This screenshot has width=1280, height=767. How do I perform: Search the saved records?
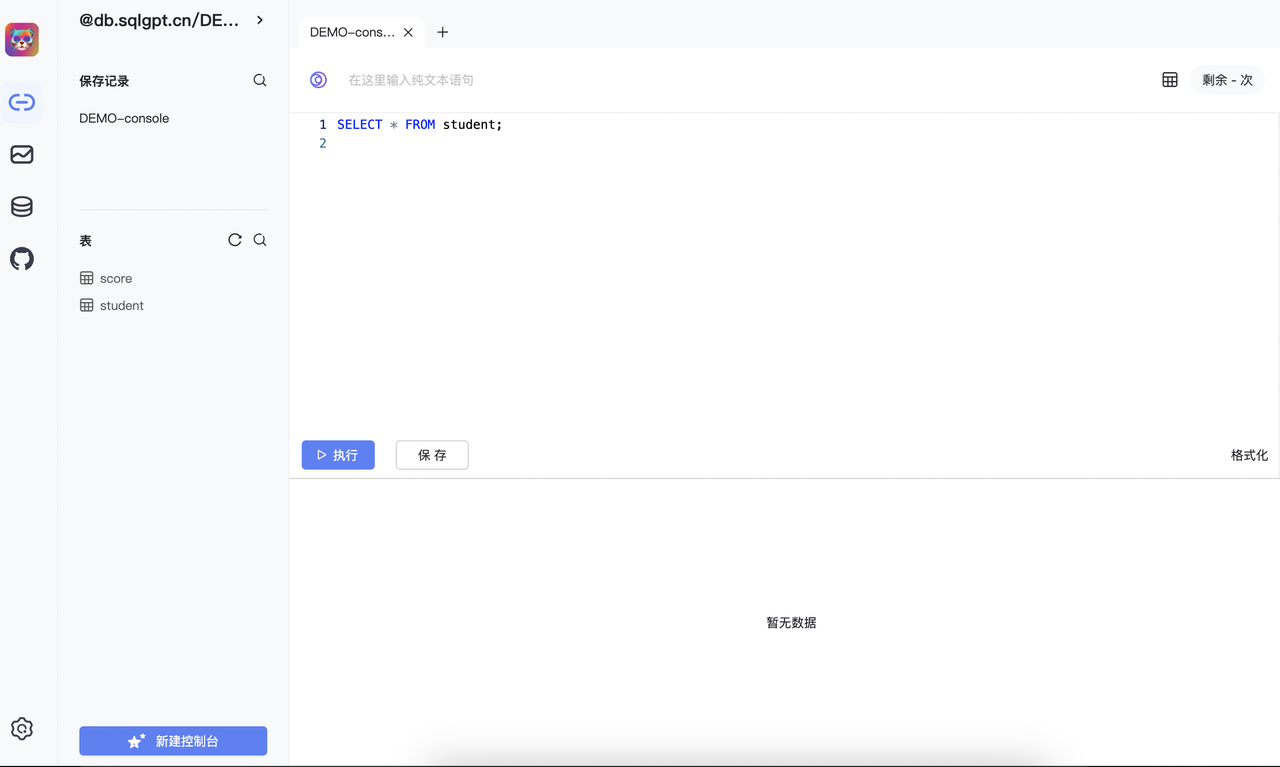(x=260, y=80)
